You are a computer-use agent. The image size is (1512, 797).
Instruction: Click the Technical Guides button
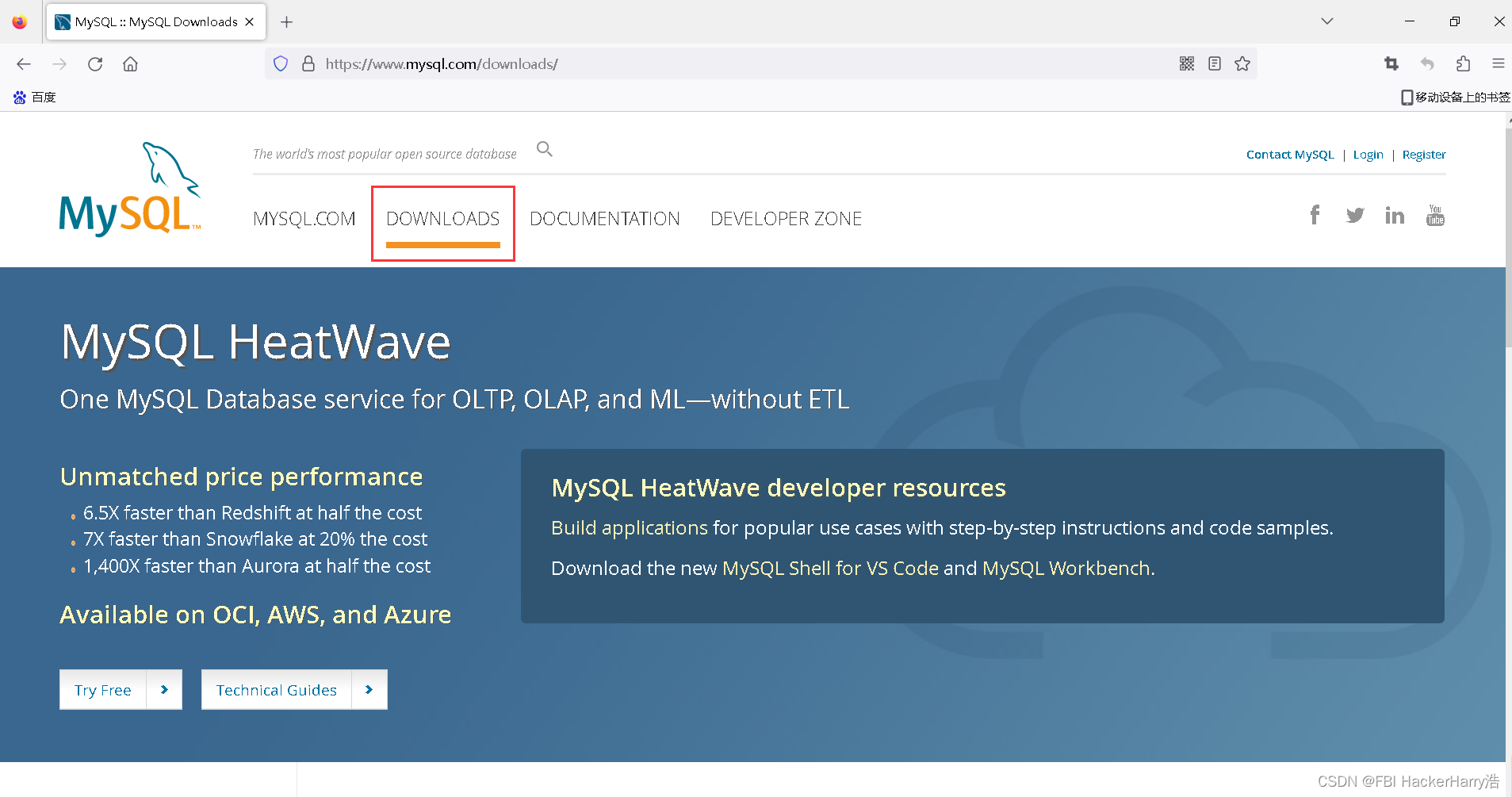294,689
